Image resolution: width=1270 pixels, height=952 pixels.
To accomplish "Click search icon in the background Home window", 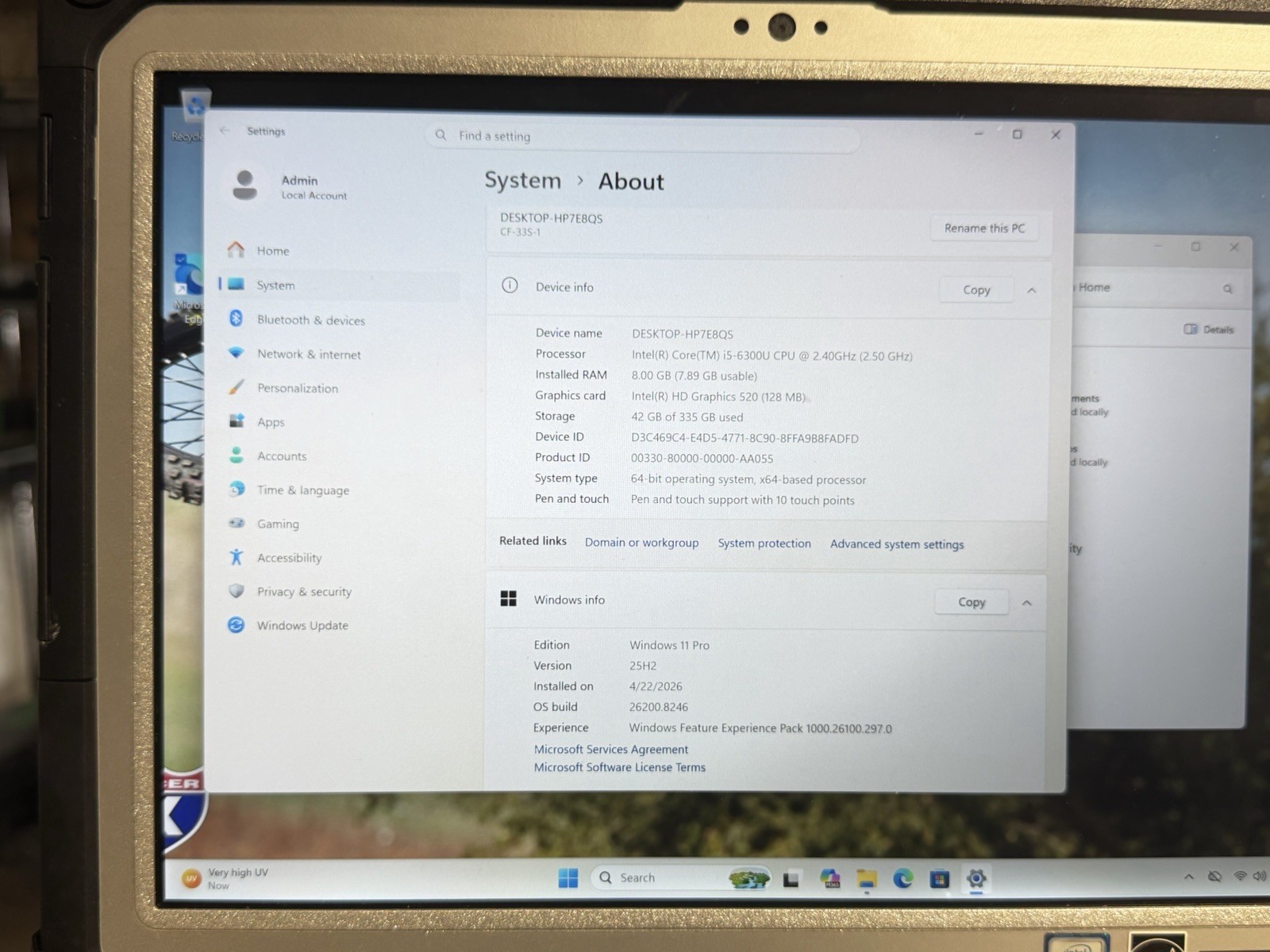I will tap(1228, 289).
